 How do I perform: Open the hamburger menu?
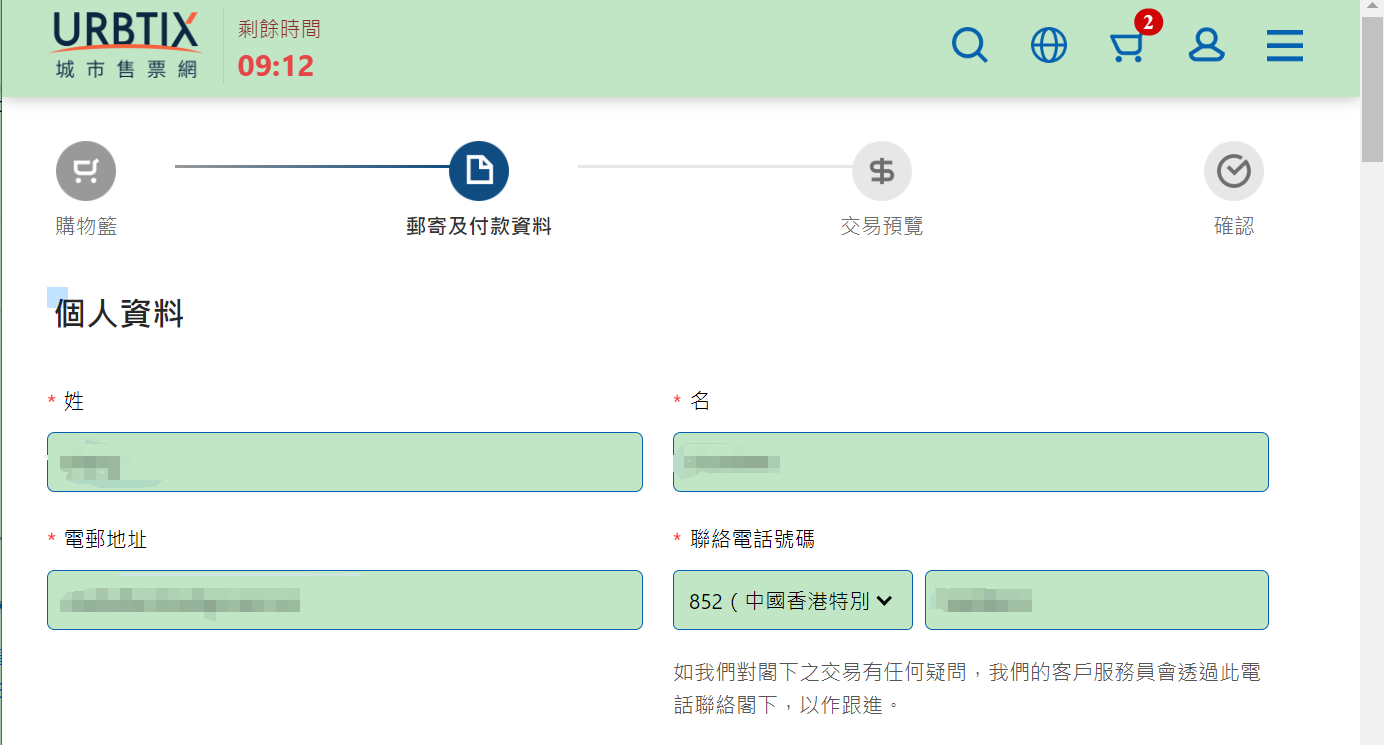click(1284, 45)
